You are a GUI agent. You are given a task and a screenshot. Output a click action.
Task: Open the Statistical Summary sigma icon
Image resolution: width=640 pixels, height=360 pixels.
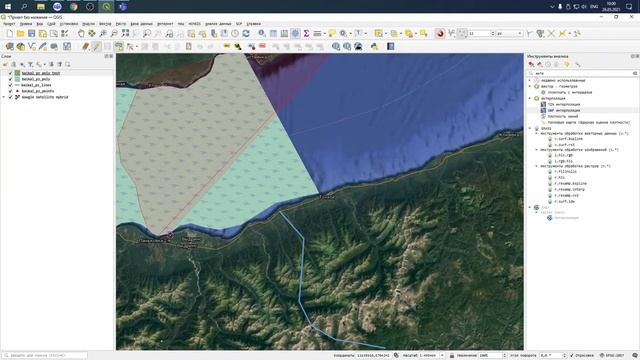point(306,33)
